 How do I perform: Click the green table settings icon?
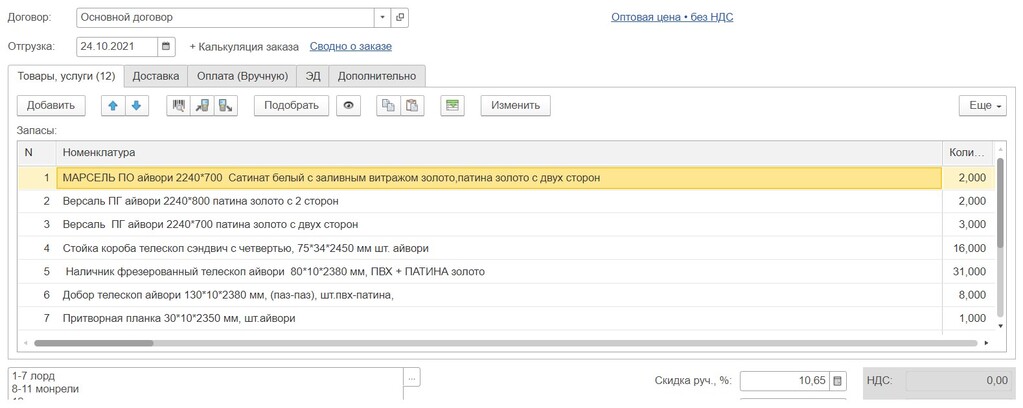click(453, 105)
